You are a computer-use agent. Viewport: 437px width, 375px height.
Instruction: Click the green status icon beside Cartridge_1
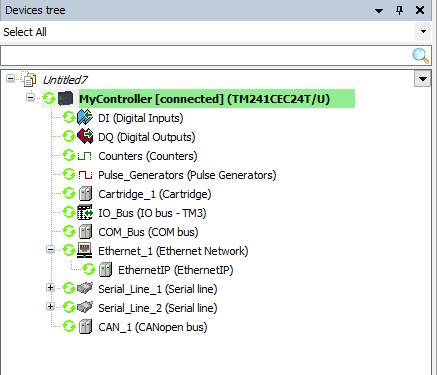click(69, 194)
